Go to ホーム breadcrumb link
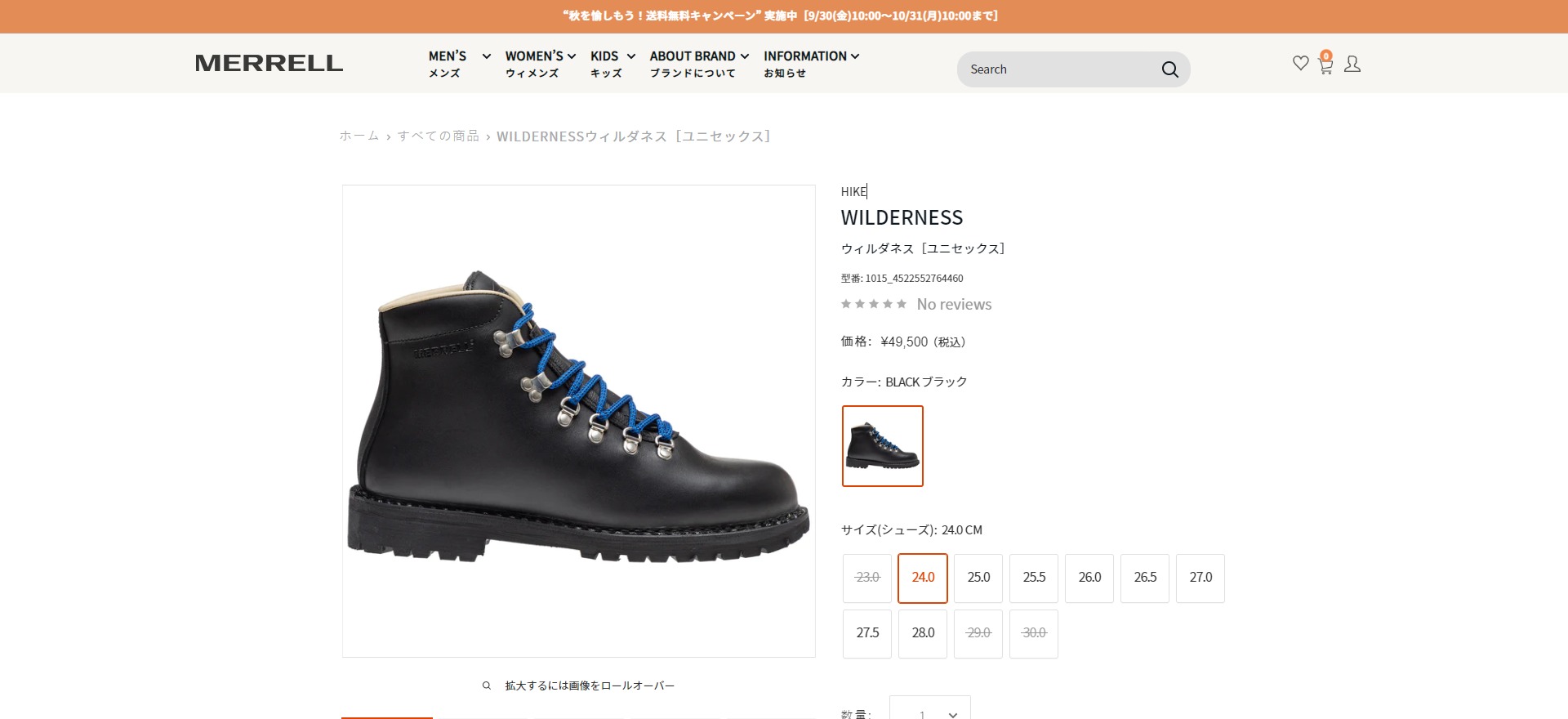This screenshot has height=719, width=1568. 359,136
